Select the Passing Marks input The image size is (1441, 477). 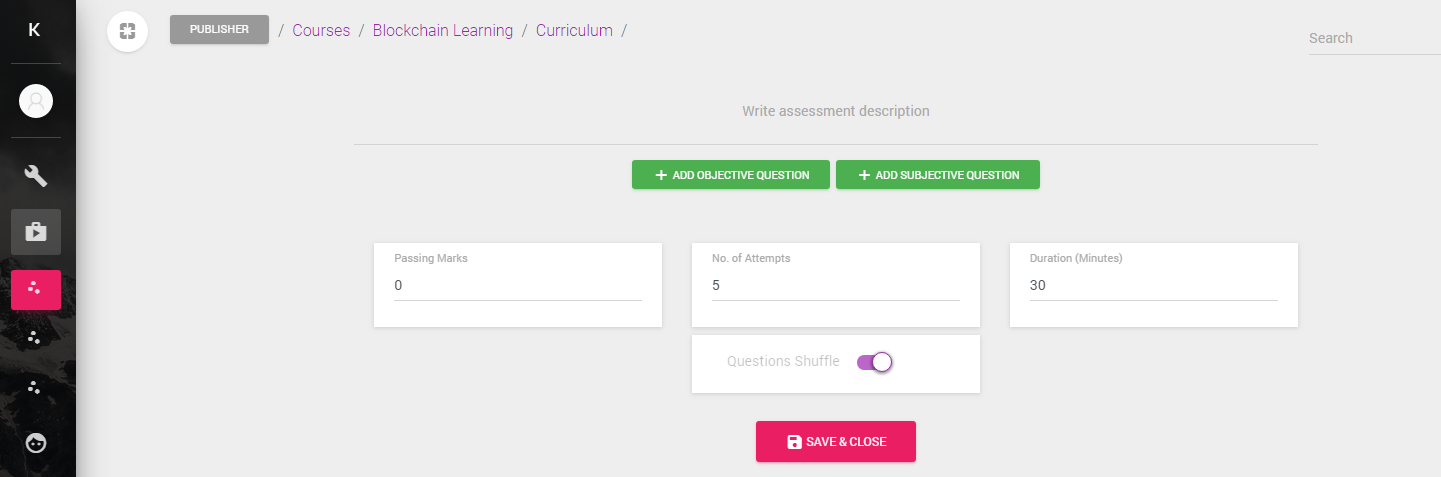tap(518, 286)
